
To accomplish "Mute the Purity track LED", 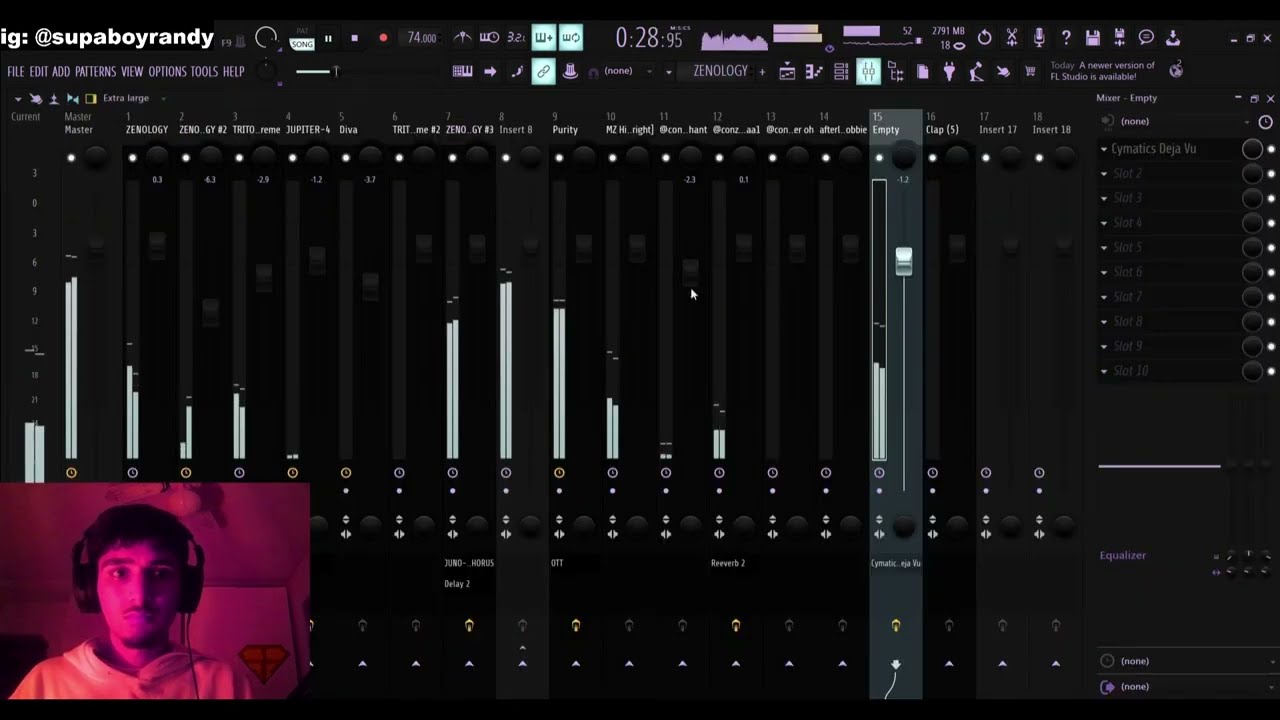I will (559, 158).
